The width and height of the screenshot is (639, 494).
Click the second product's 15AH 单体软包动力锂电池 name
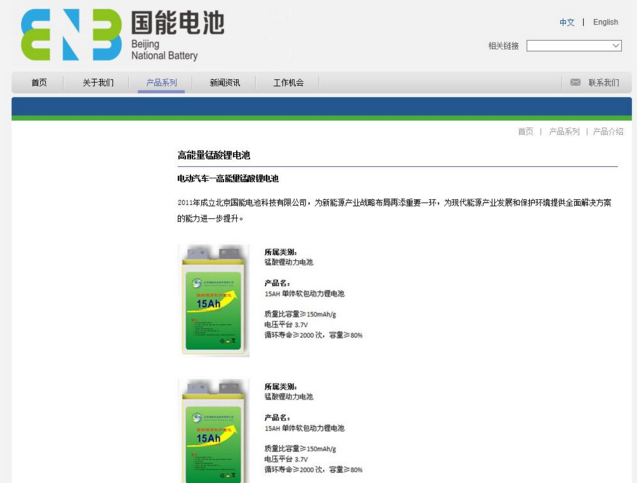305,428
